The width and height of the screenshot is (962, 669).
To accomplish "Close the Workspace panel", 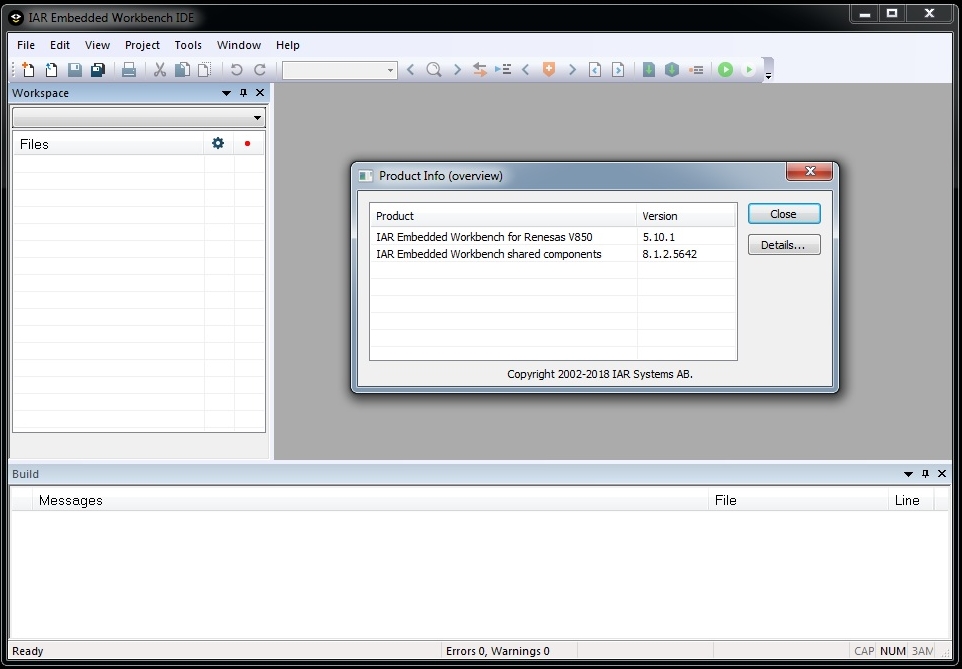I will click(x=260, y=93).
